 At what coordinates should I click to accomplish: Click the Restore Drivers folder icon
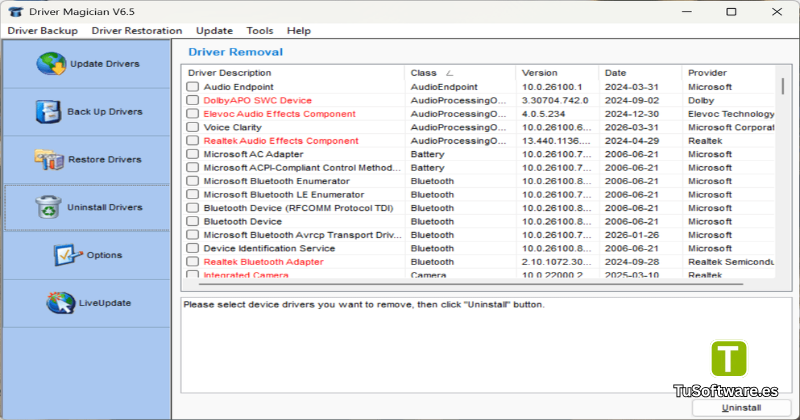(49, 159)
